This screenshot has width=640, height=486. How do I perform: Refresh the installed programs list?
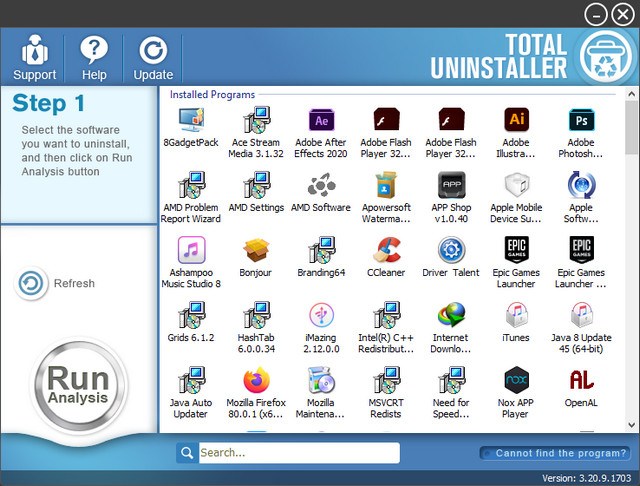[57, 284]
